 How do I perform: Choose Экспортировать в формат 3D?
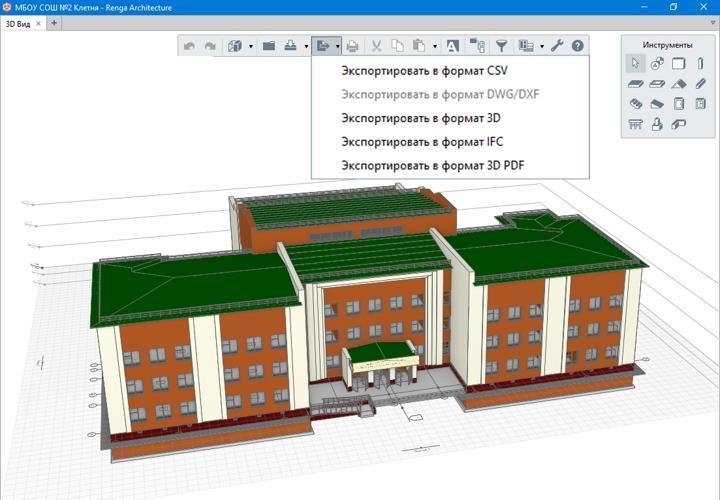pos(421,118)
